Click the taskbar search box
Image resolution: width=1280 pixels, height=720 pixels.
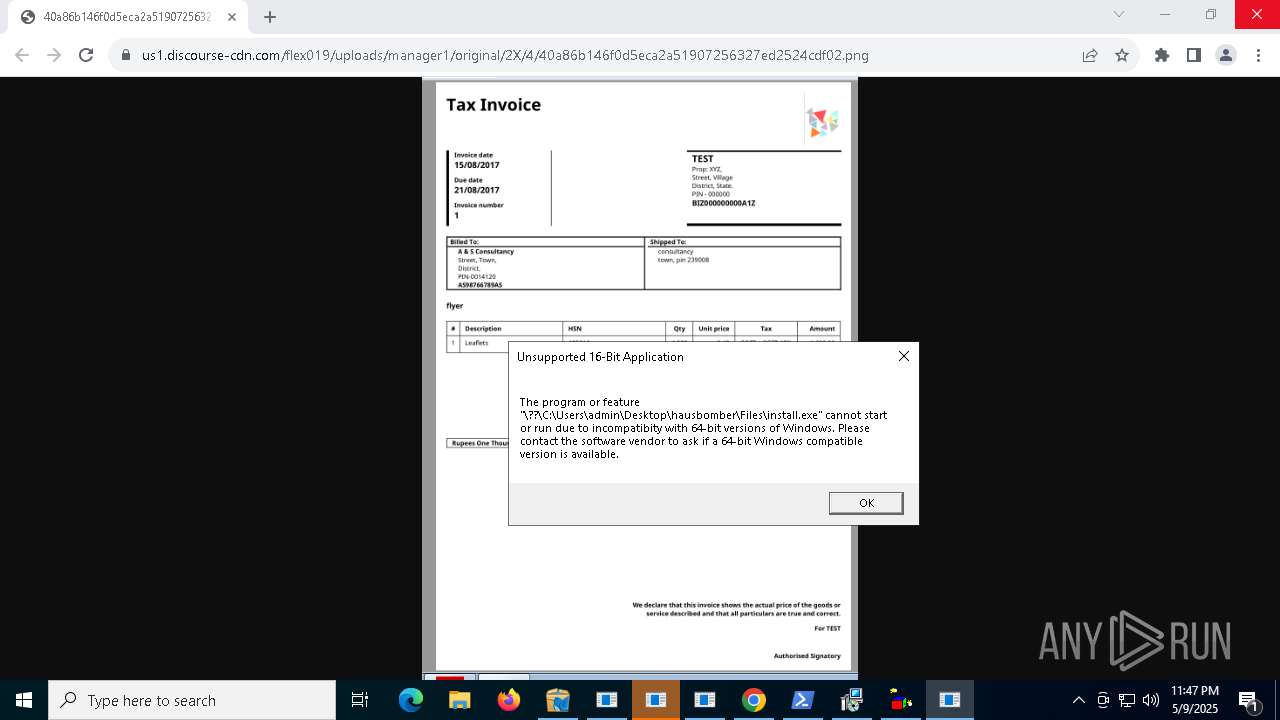tap(192, 700)
